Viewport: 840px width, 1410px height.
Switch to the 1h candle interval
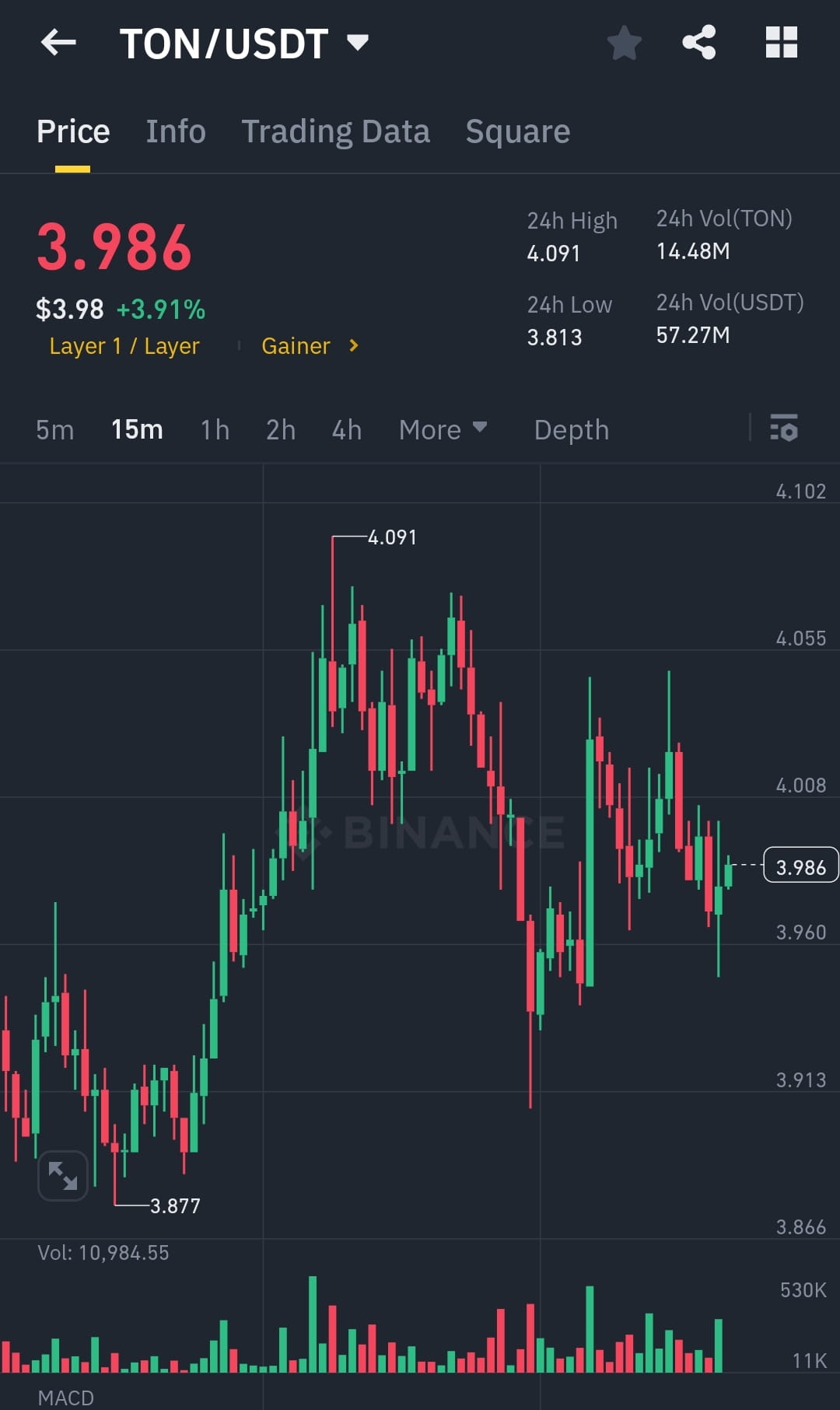tap(215, 429)
